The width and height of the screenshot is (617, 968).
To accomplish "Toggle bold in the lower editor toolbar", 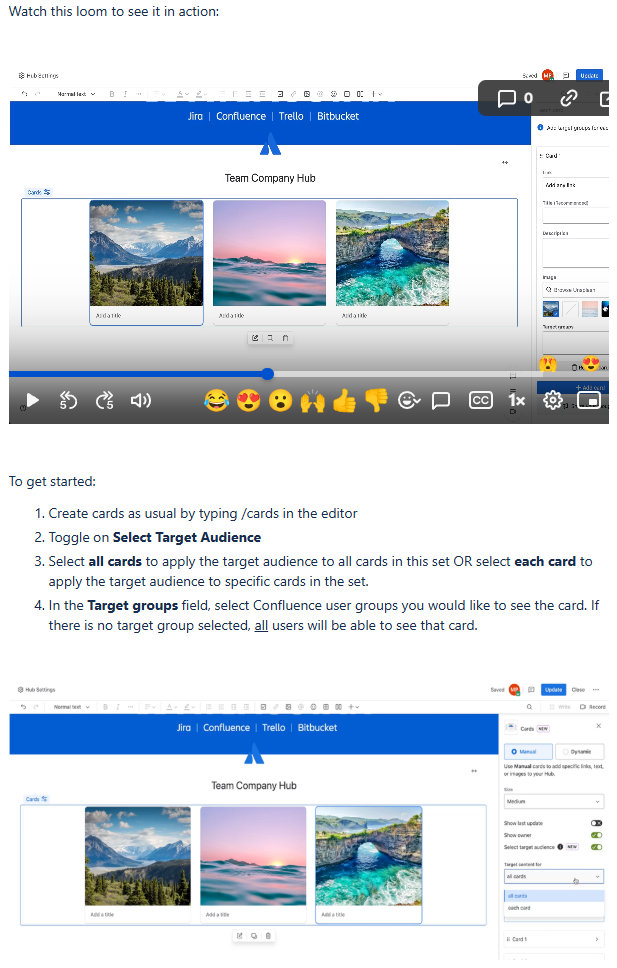I will point(105,707).
